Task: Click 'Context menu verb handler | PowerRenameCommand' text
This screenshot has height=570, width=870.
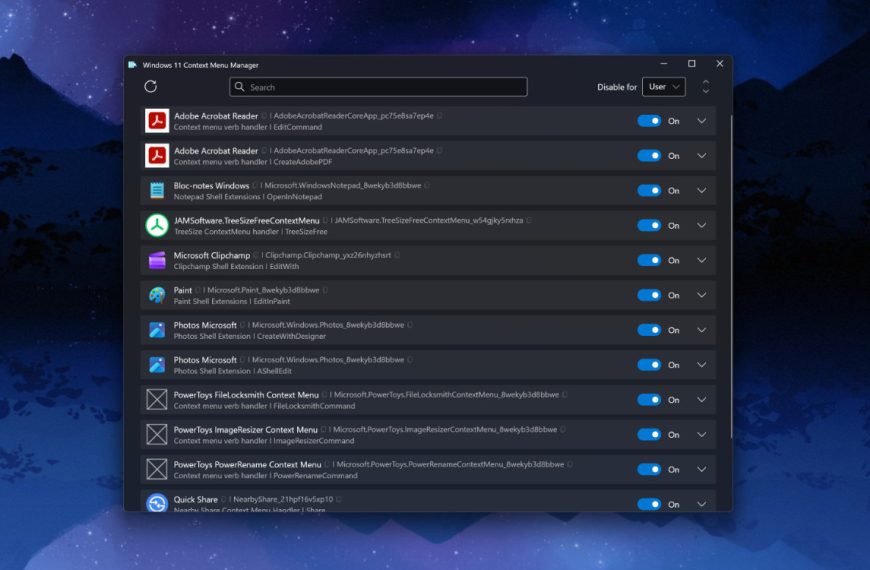Action: coord(265,476)
